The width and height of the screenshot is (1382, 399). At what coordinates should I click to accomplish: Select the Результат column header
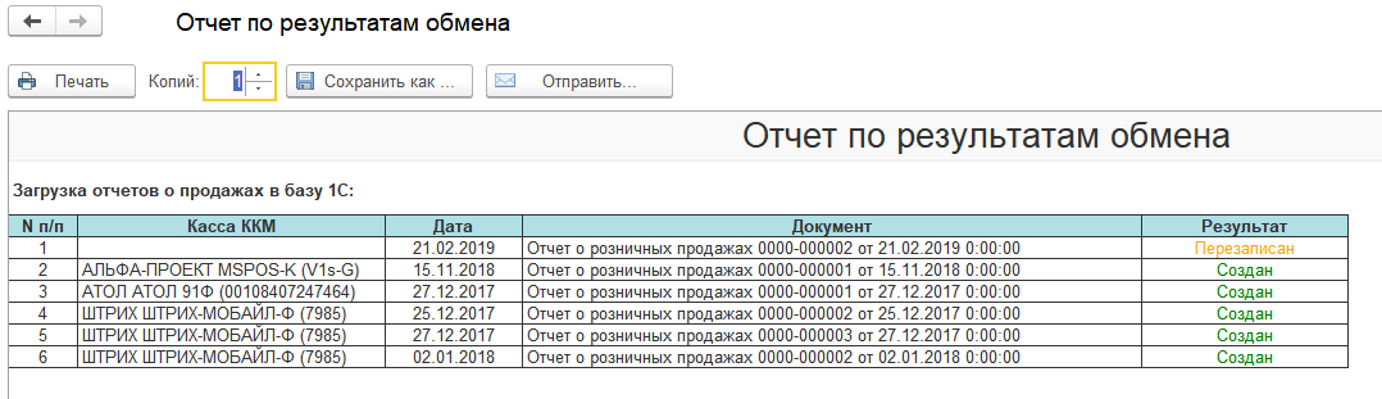point(1244,226)
